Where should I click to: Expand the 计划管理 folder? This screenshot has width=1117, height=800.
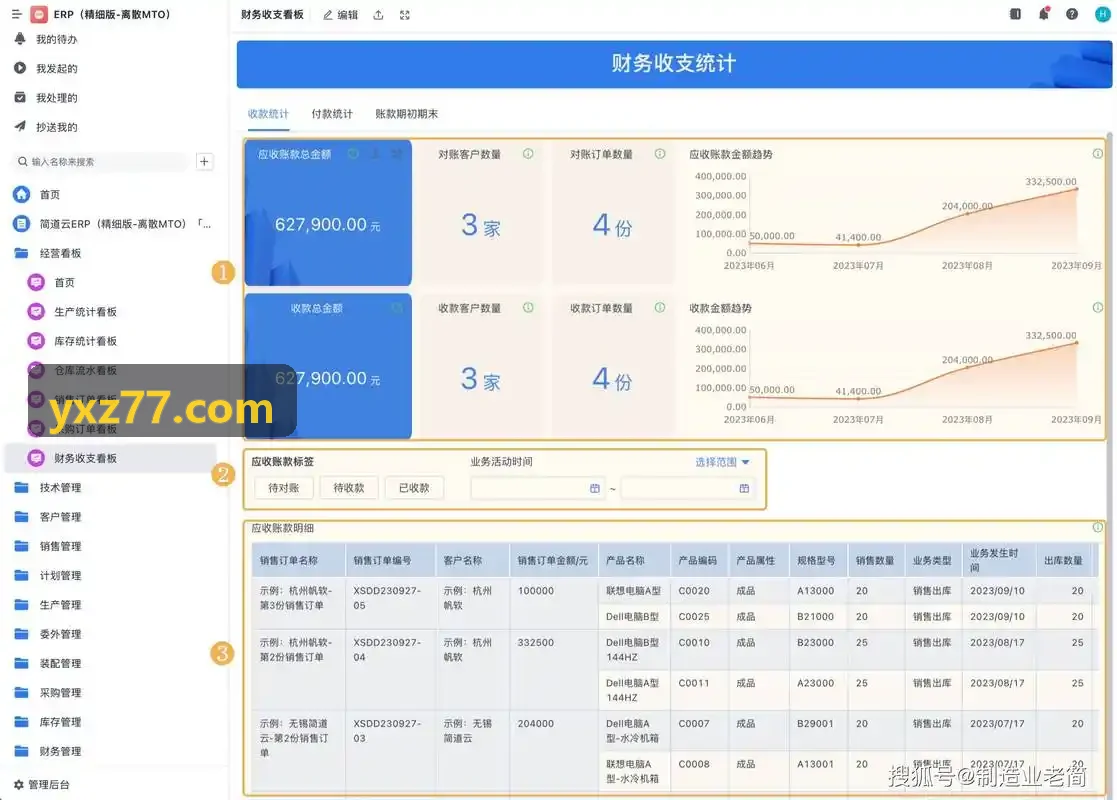click(x=48, y=575)
